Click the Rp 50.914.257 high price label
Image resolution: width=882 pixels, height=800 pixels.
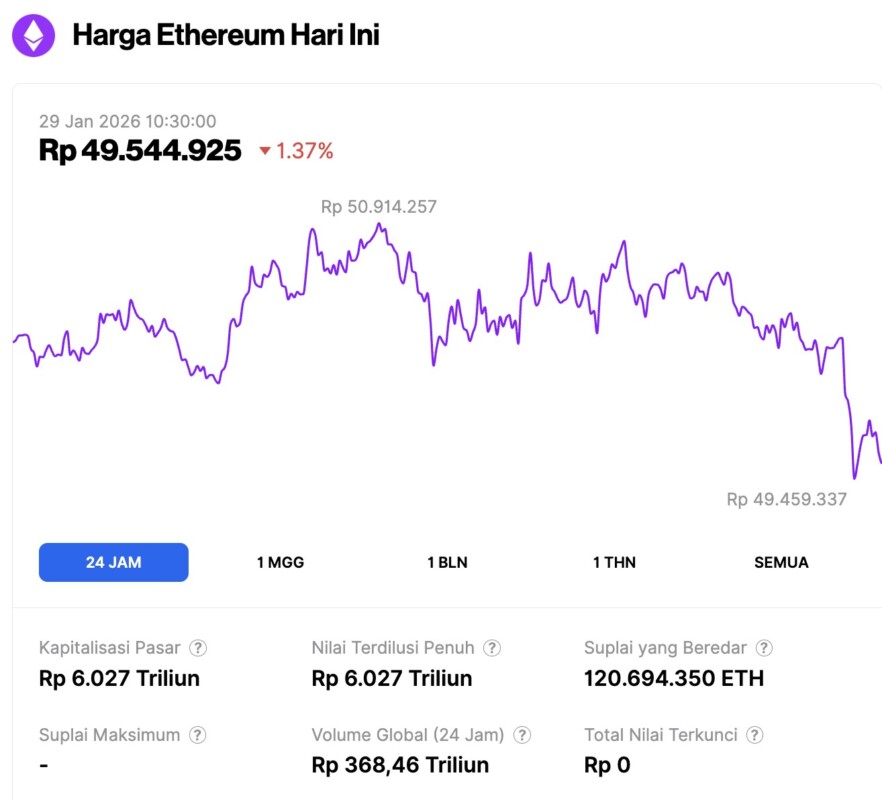click(x=378, y=207)
